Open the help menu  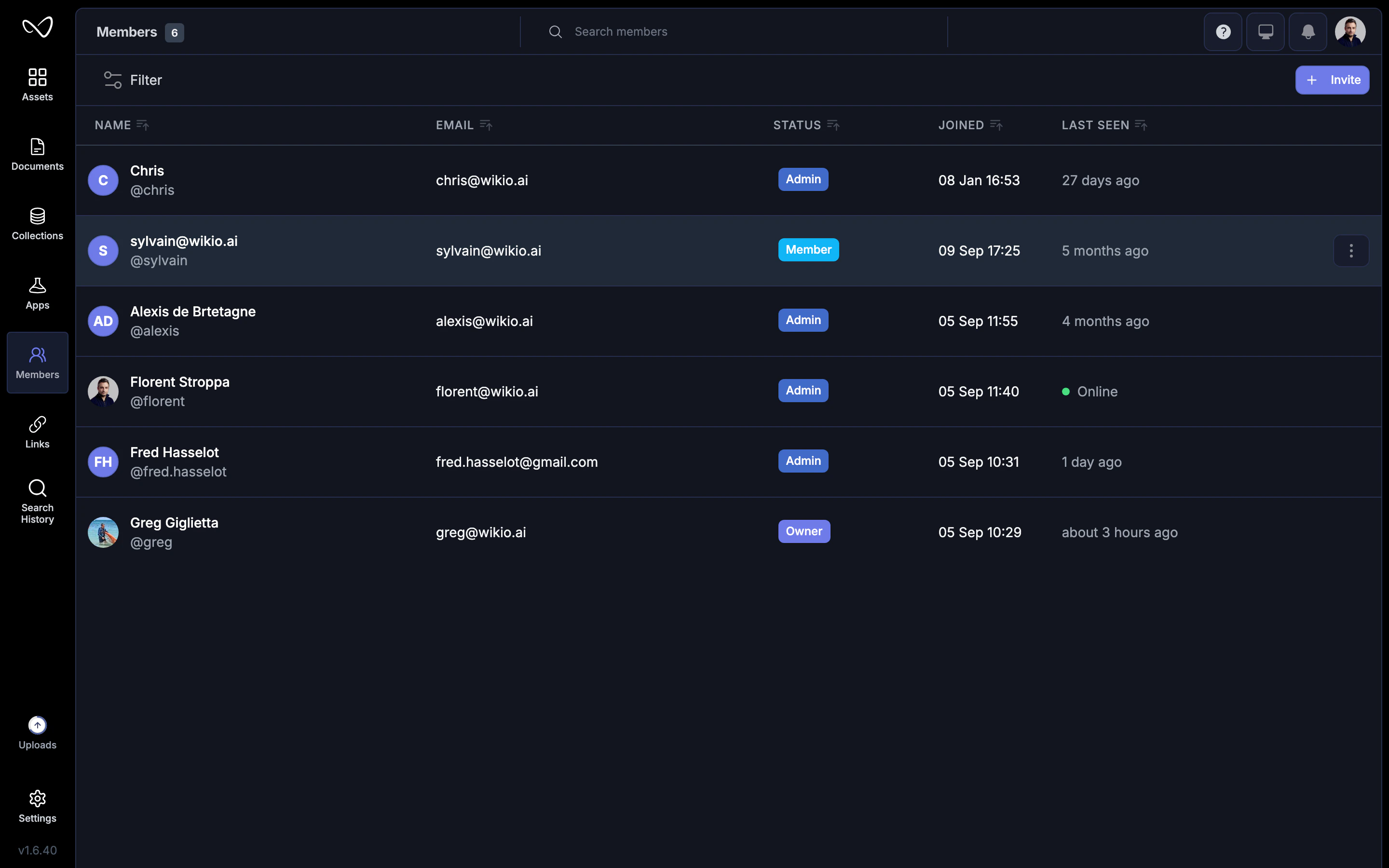(x=1223, y=31)
